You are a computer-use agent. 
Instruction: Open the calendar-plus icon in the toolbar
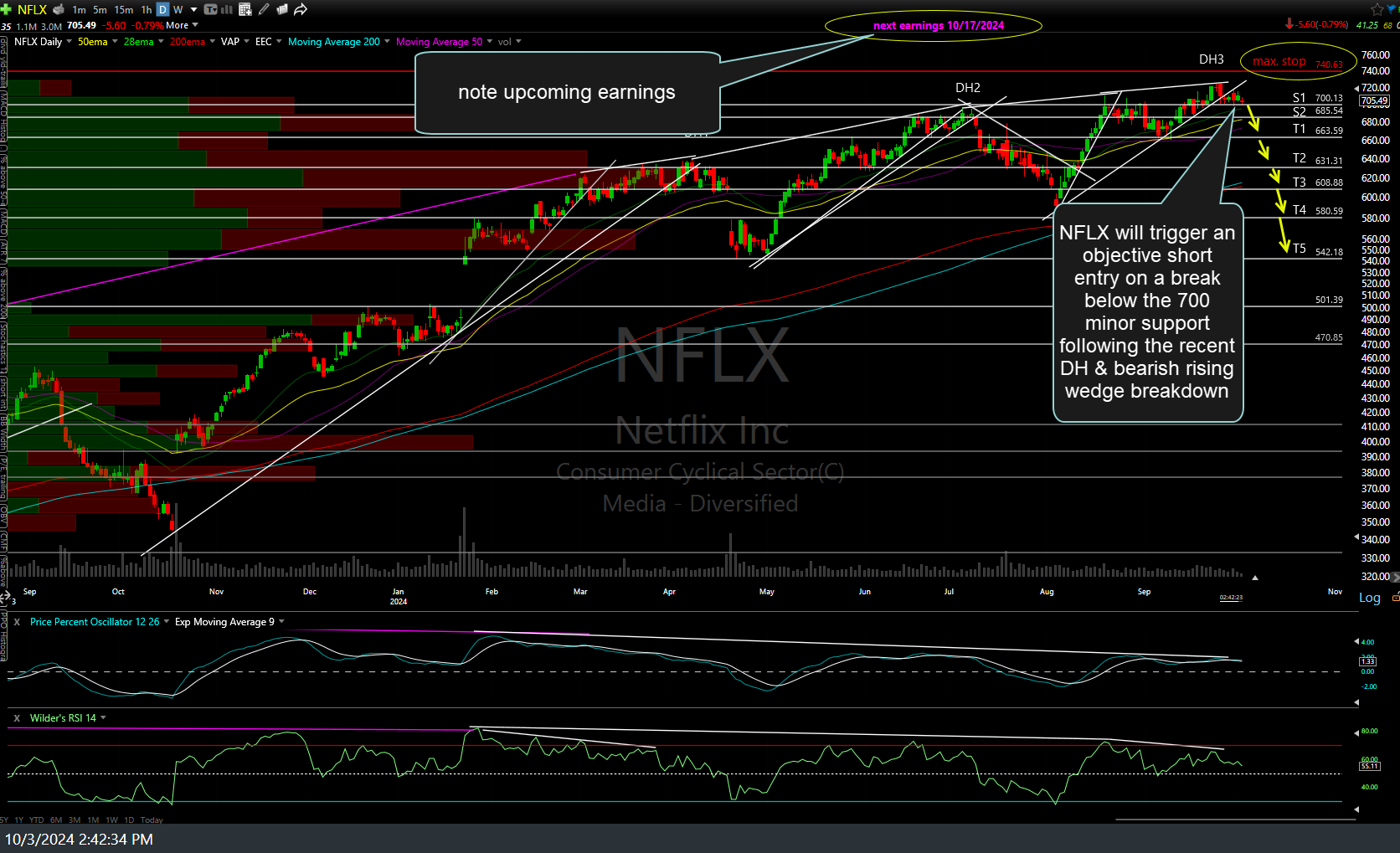(245, 9)
